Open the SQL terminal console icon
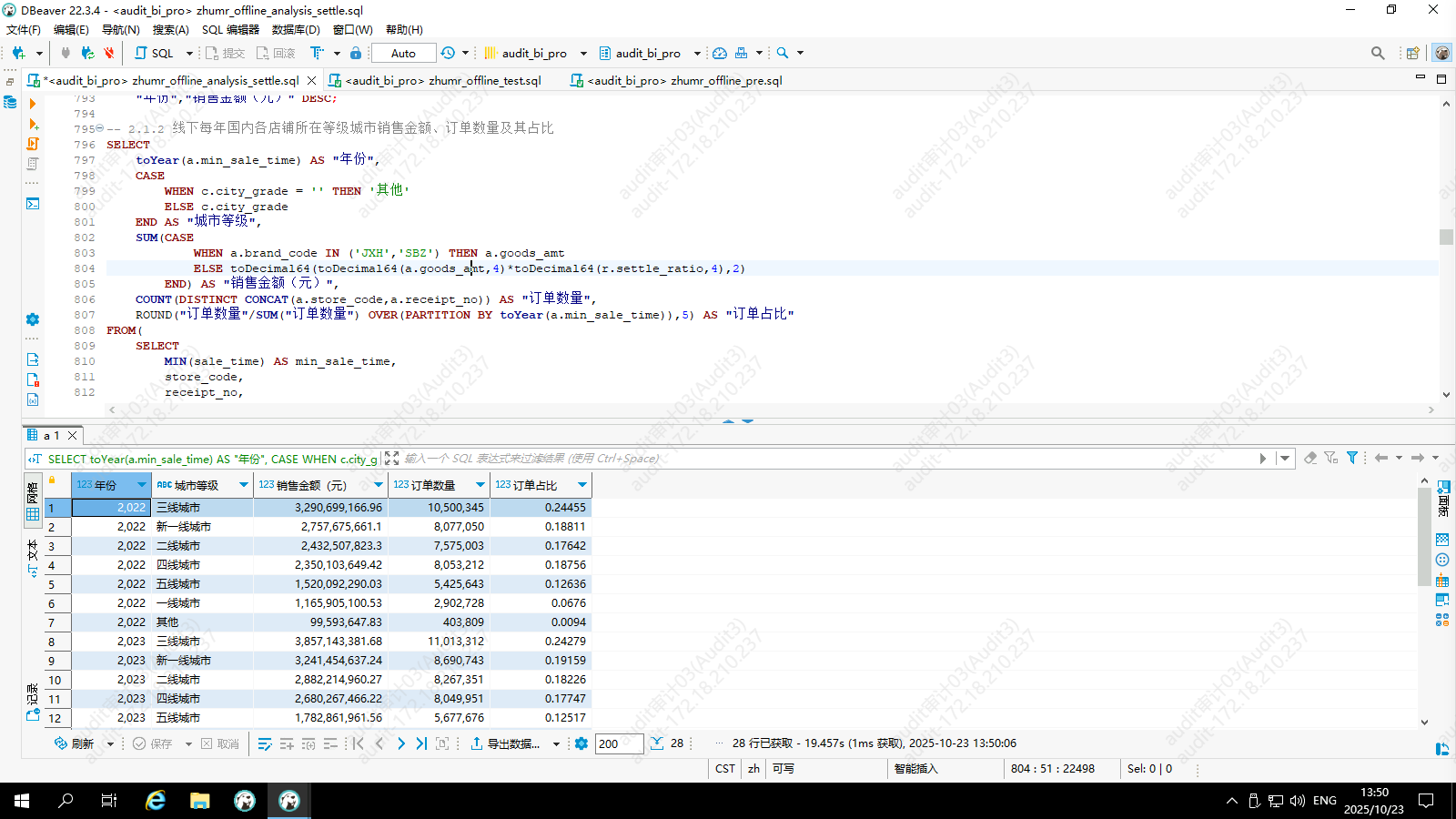This screenshot has width=1456, height=819. pos(33,204)
